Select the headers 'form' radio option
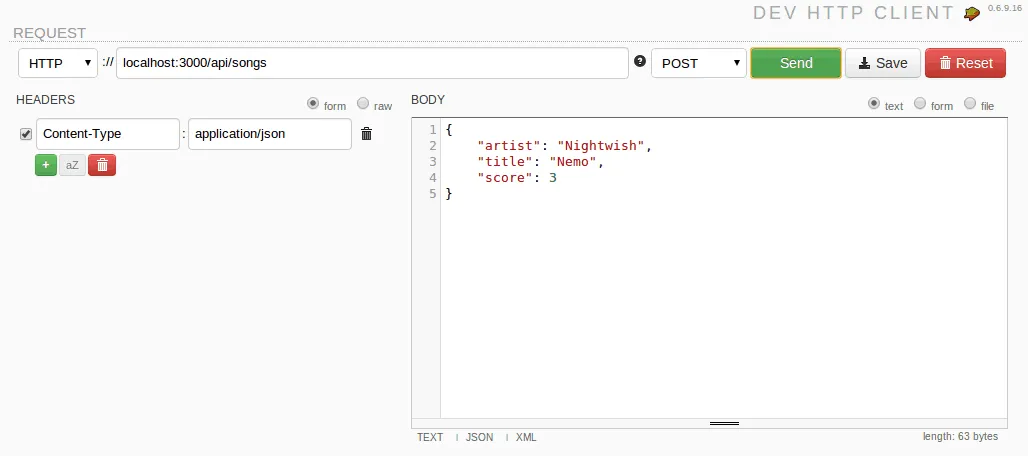The width and height of the screenshot is (1028, 456). click(313, 104)
